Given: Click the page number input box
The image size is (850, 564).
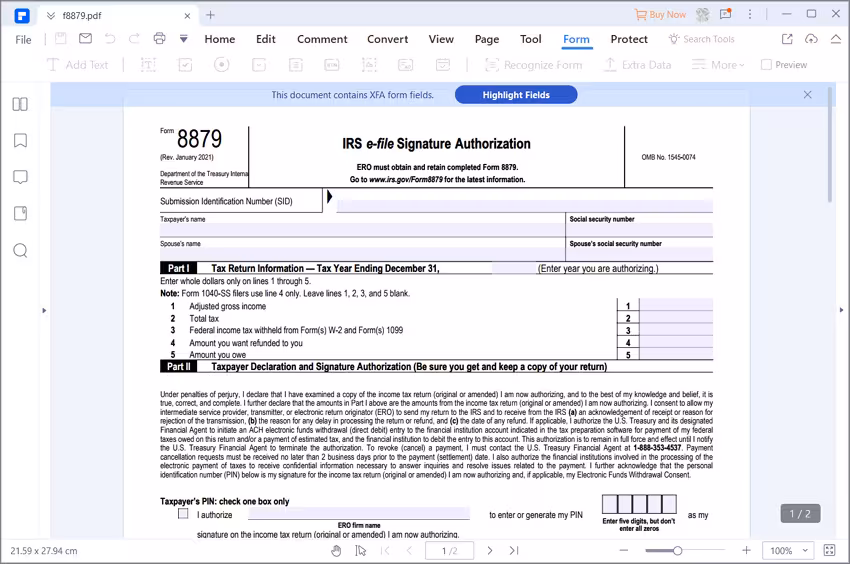Looking at the screenshot, I should pyautogui.click(x=449, y=550).
